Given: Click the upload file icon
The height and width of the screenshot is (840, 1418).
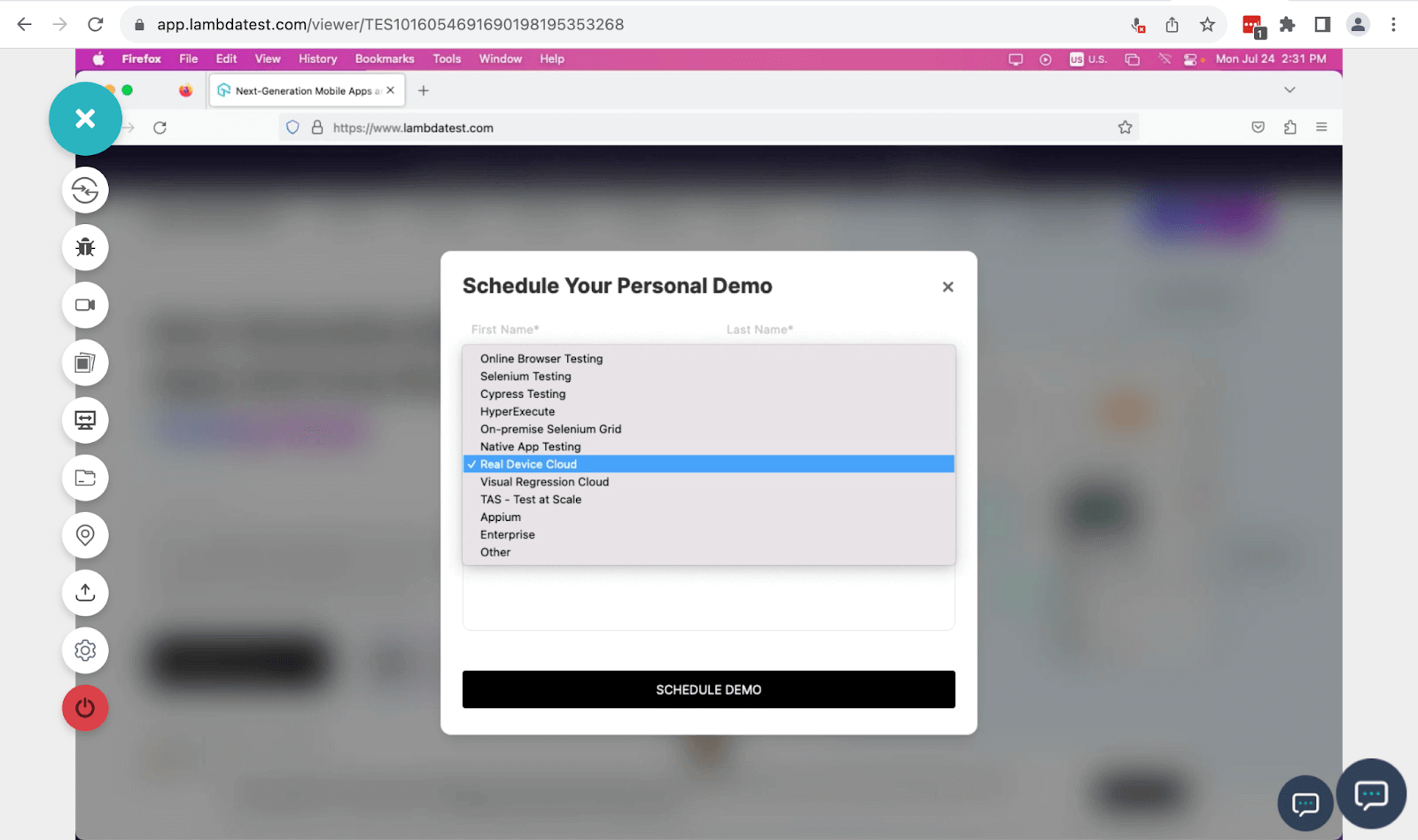Looking at the screenshot, I should (x=85, y=593).
